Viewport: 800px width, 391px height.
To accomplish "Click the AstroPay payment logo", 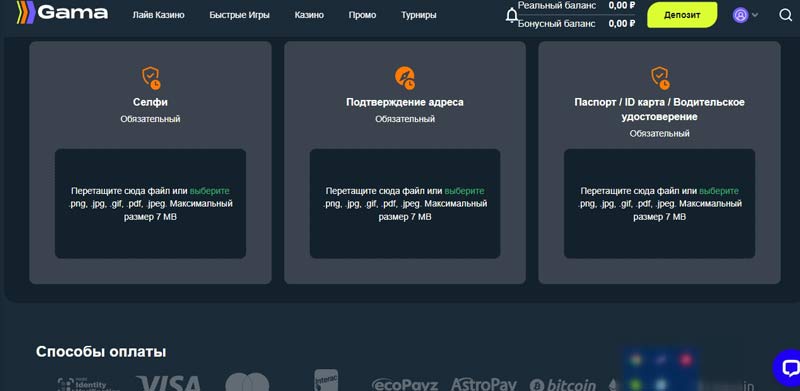I will 484,384.
